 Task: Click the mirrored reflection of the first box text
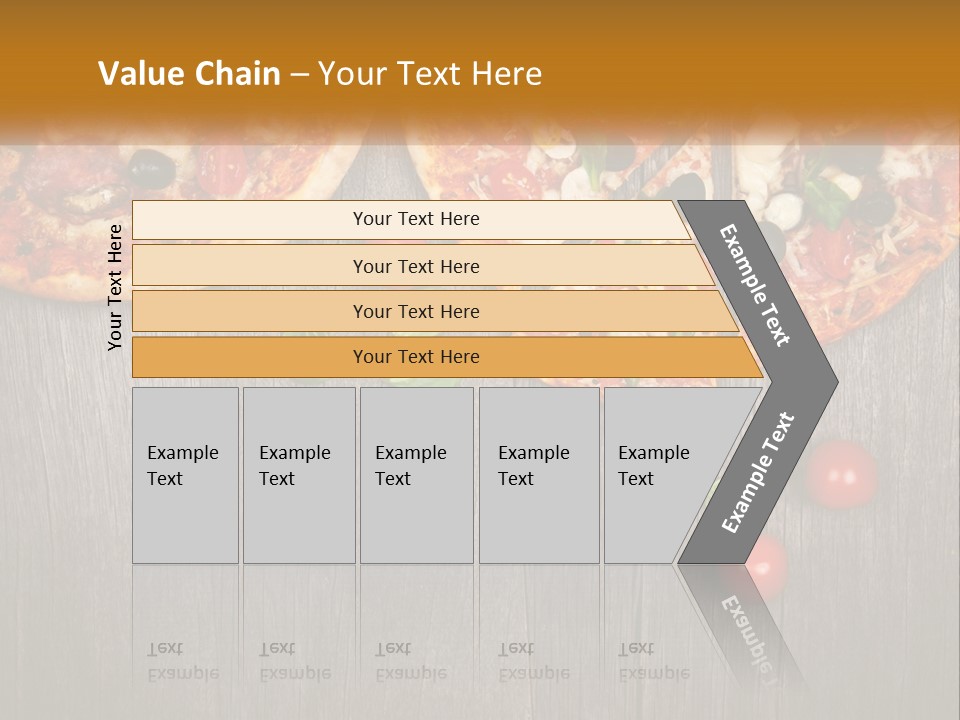point(182,661)
